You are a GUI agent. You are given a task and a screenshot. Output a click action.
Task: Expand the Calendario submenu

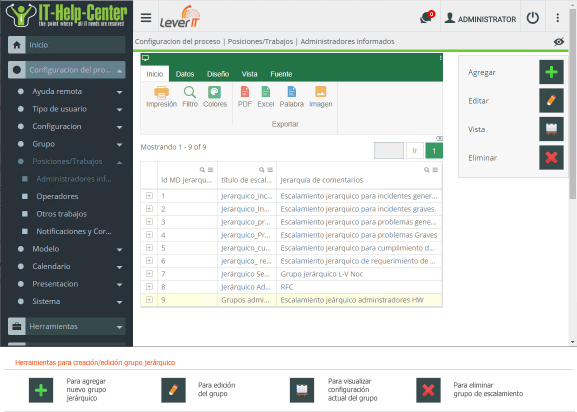click(120, 267)
